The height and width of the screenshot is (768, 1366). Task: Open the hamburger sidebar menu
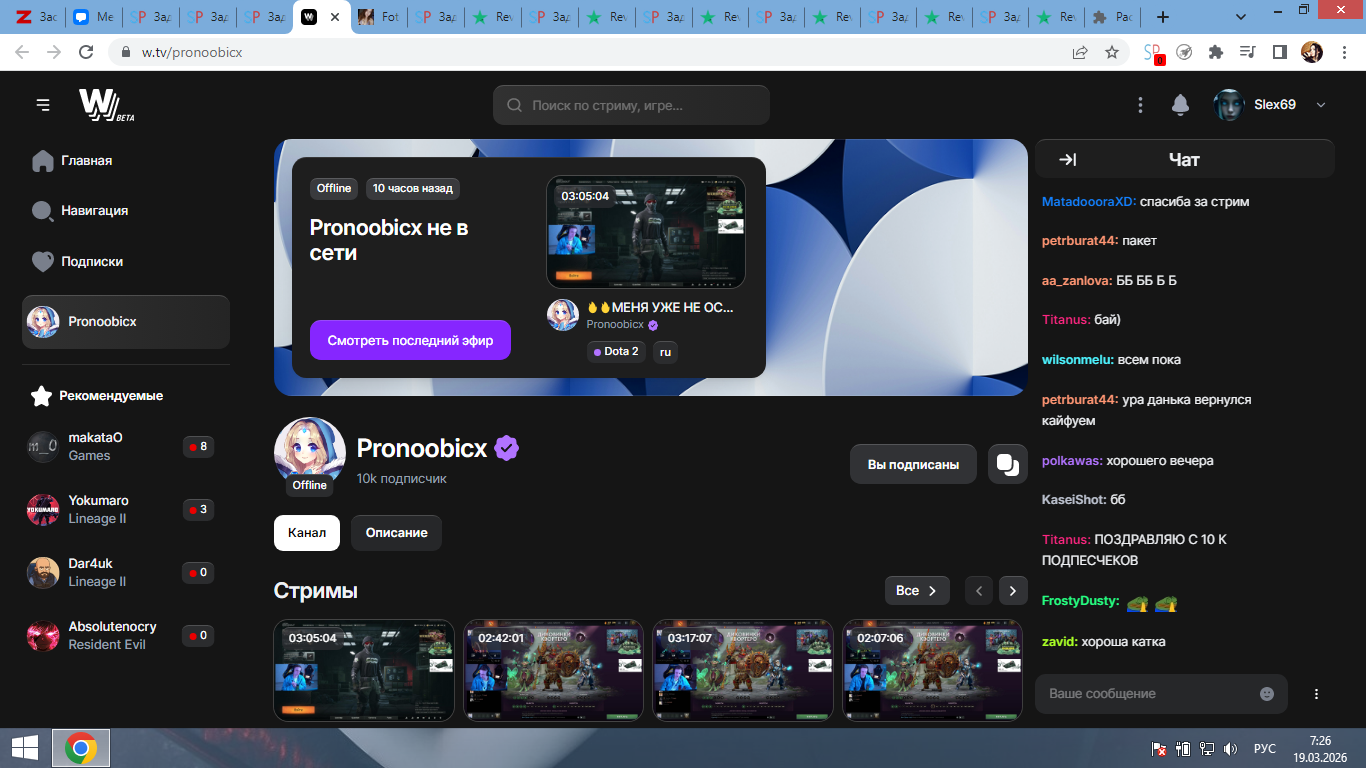coord(42,105)
